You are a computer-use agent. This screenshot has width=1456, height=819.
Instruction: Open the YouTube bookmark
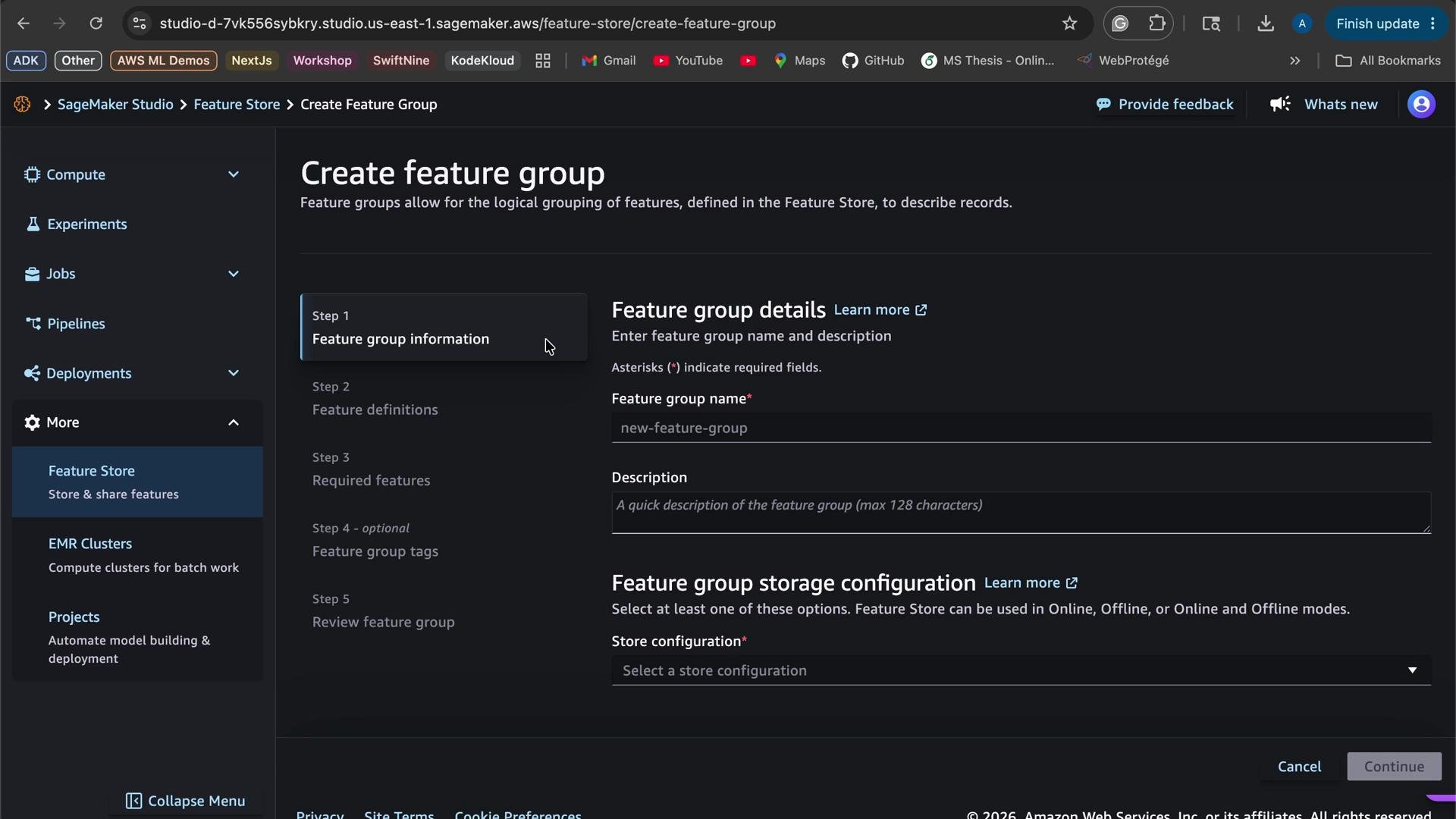click(x=688, y=61)
